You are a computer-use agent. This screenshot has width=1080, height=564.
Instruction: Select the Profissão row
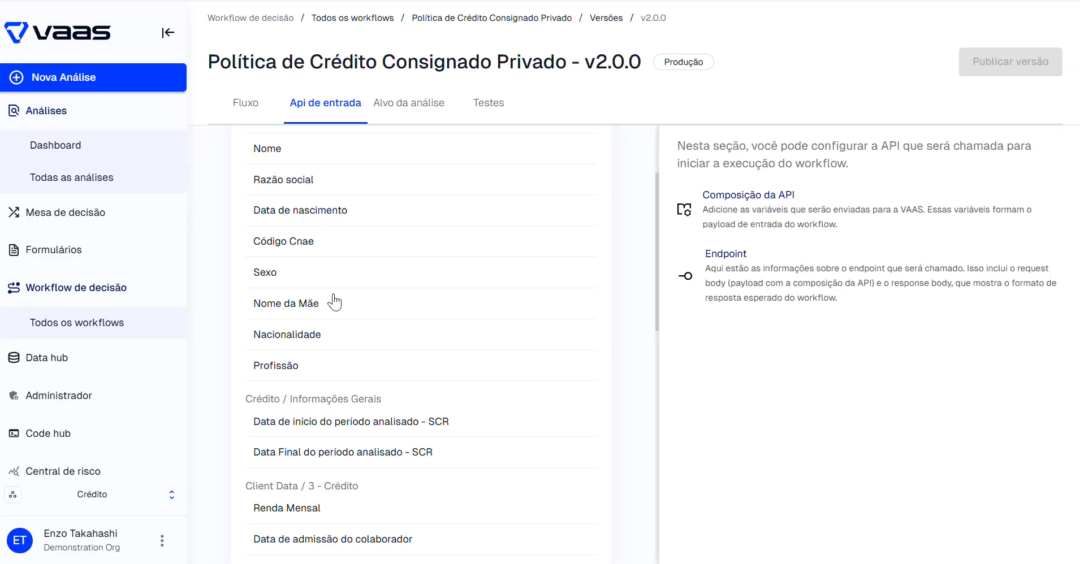(421, 365)
